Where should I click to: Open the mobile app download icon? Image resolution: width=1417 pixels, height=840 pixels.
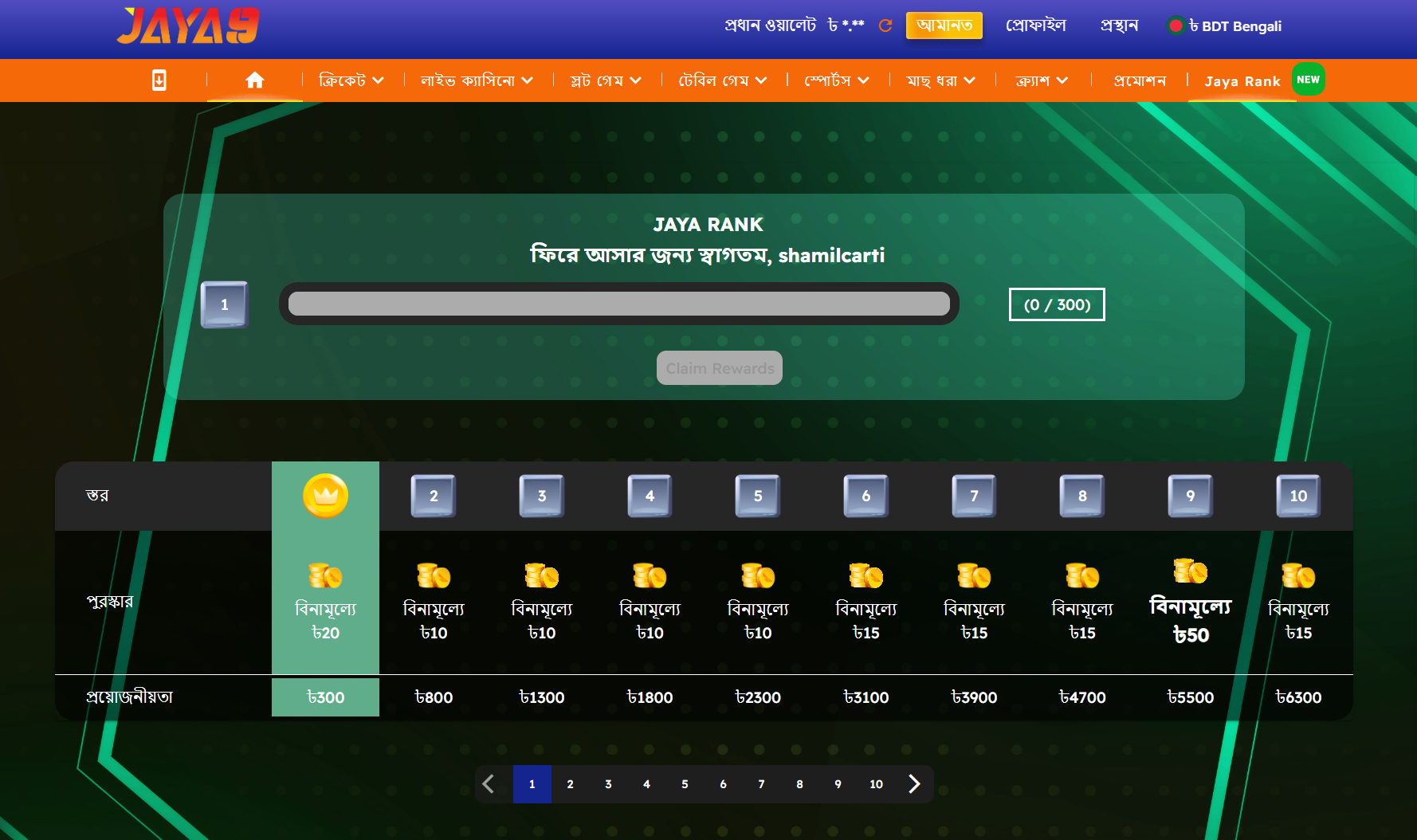click(x=159, y=80)
